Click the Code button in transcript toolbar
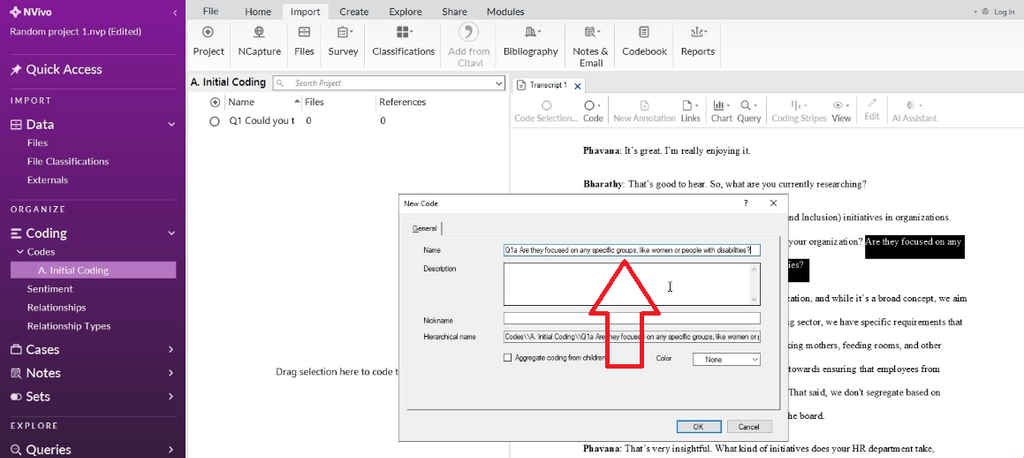 pyautogui.click(x=592, y=111)
